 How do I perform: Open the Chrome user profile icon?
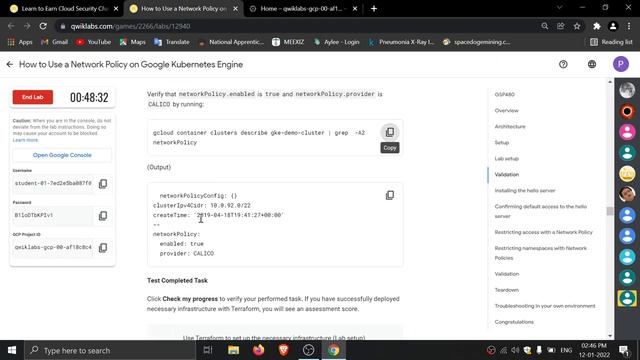click(x=613, y=26)
